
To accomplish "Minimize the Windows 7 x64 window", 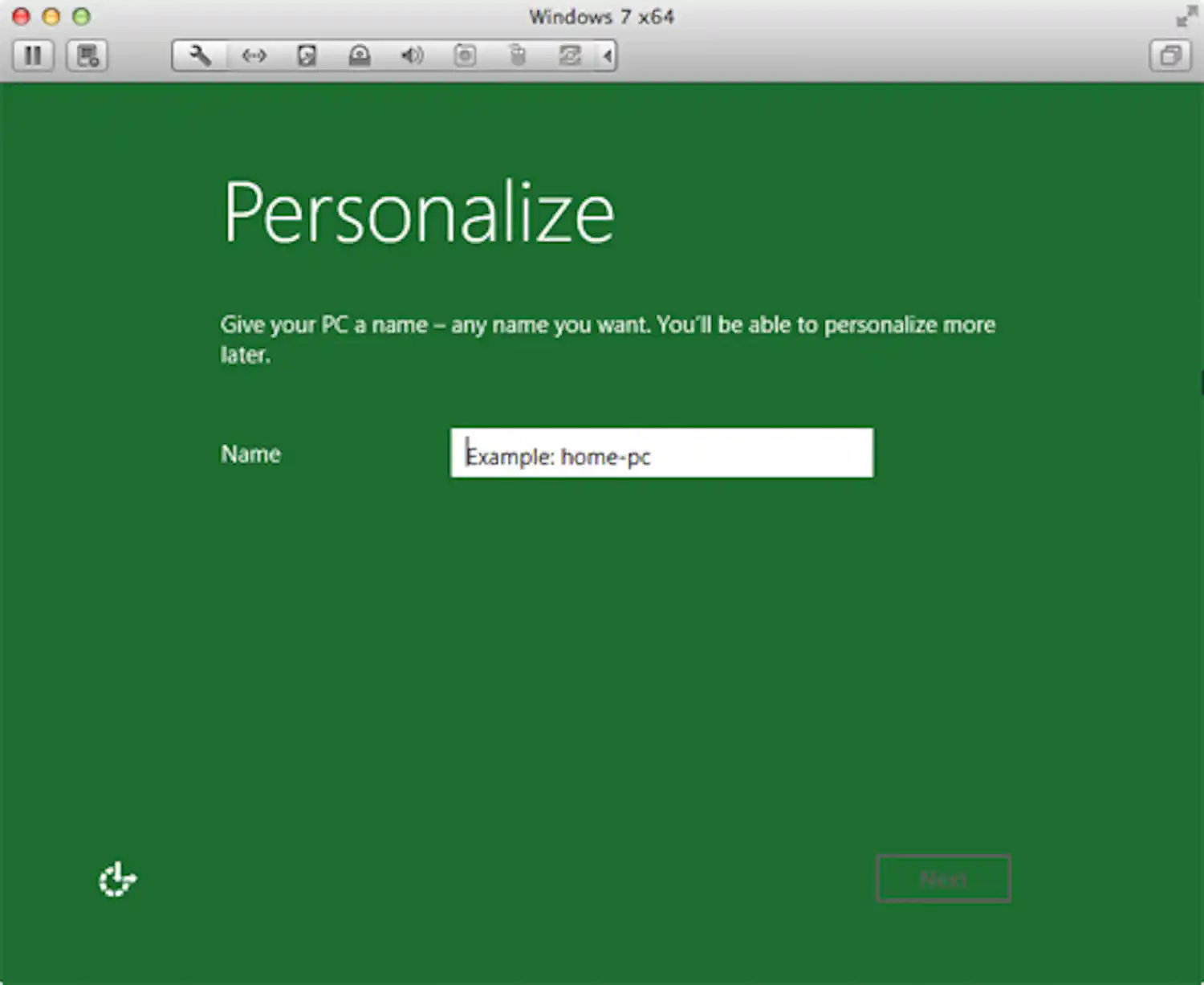I will (x=50, y=16).
